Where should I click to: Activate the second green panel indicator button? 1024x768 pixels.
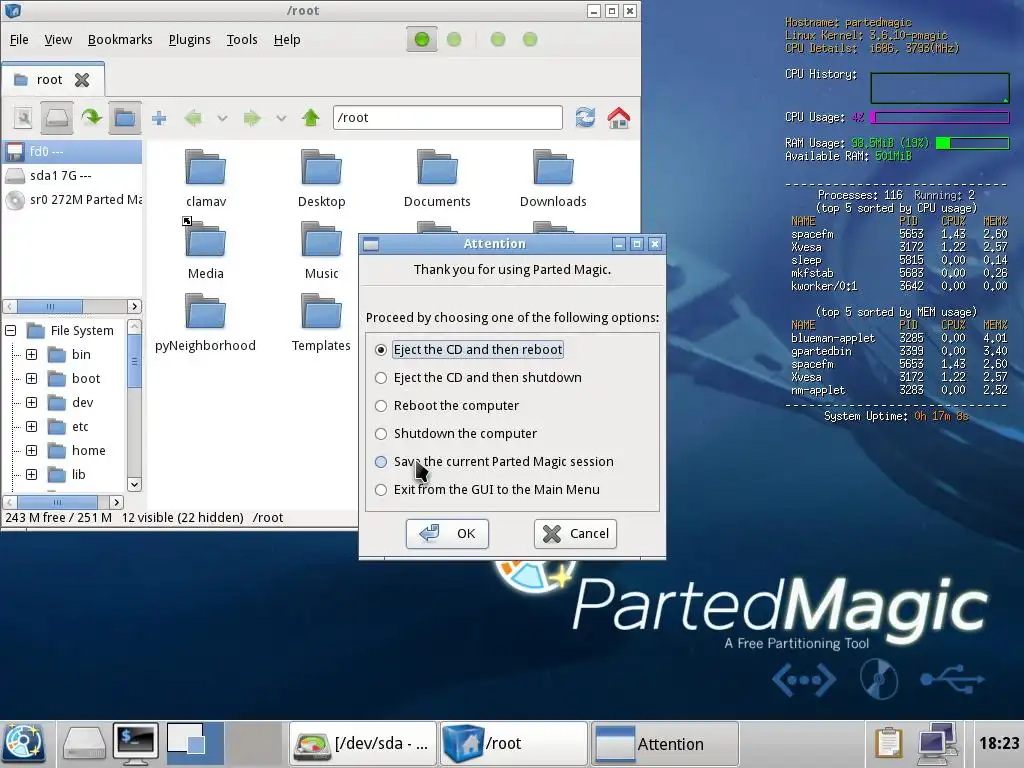[x=454, y=40]
